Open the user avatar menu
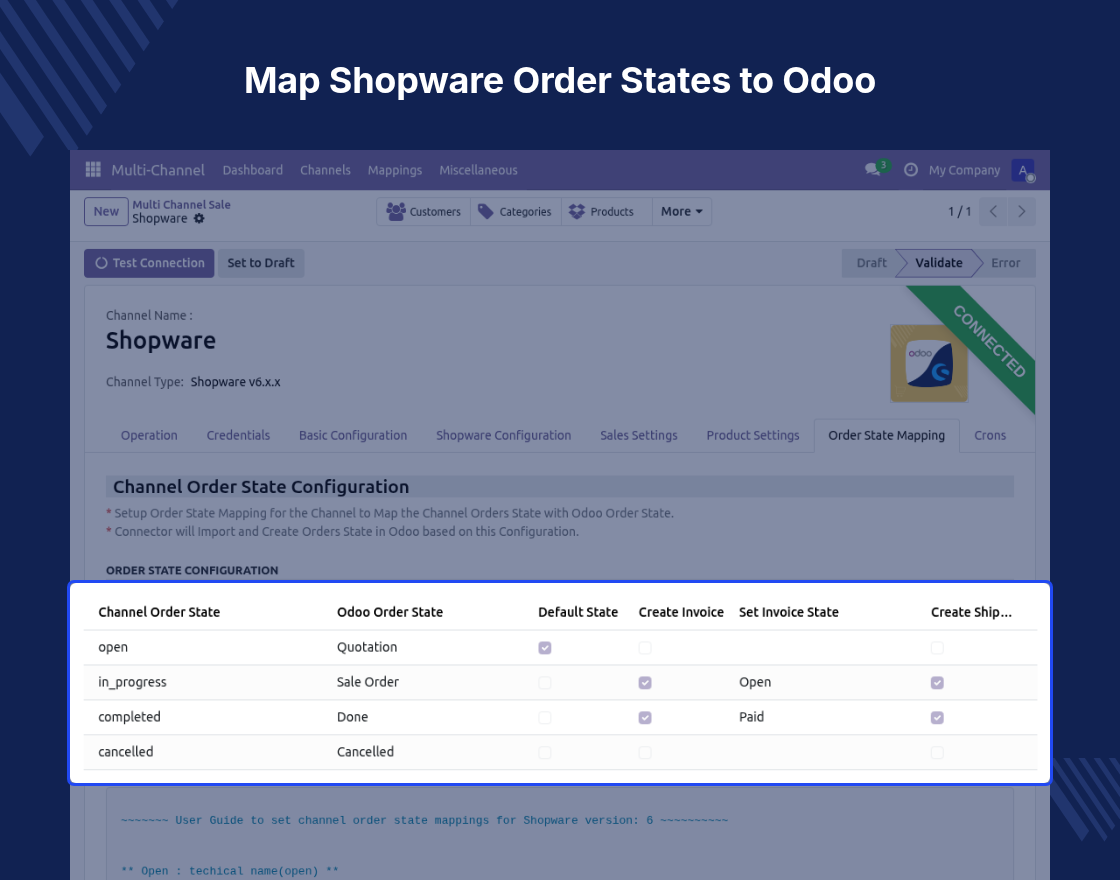The image size is (1120, 880). [1023, 170]
